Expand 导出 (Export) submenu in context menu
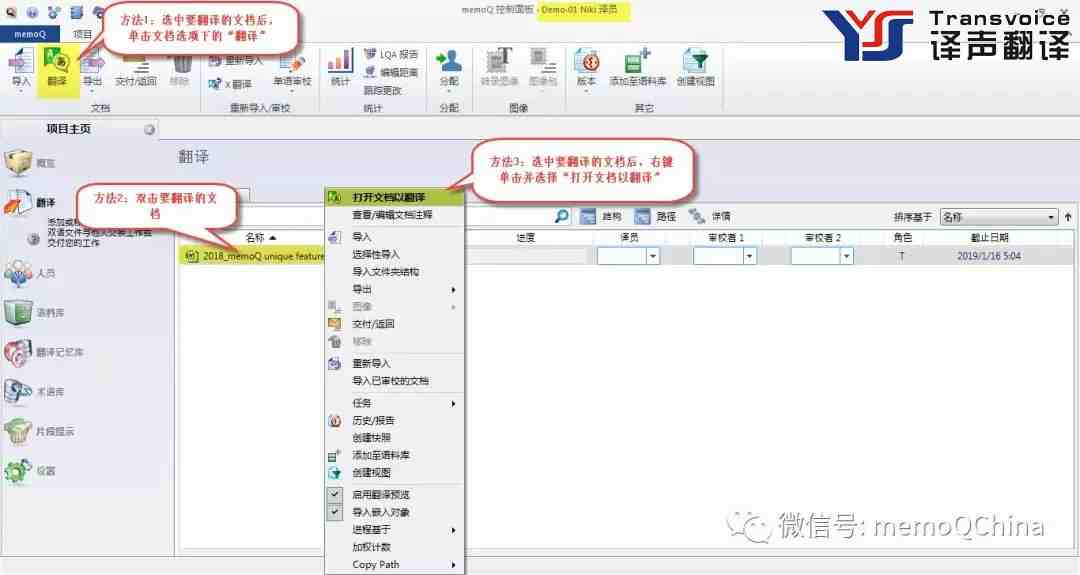This screenshot has height=575, width=1080. [x=395, y=289]
